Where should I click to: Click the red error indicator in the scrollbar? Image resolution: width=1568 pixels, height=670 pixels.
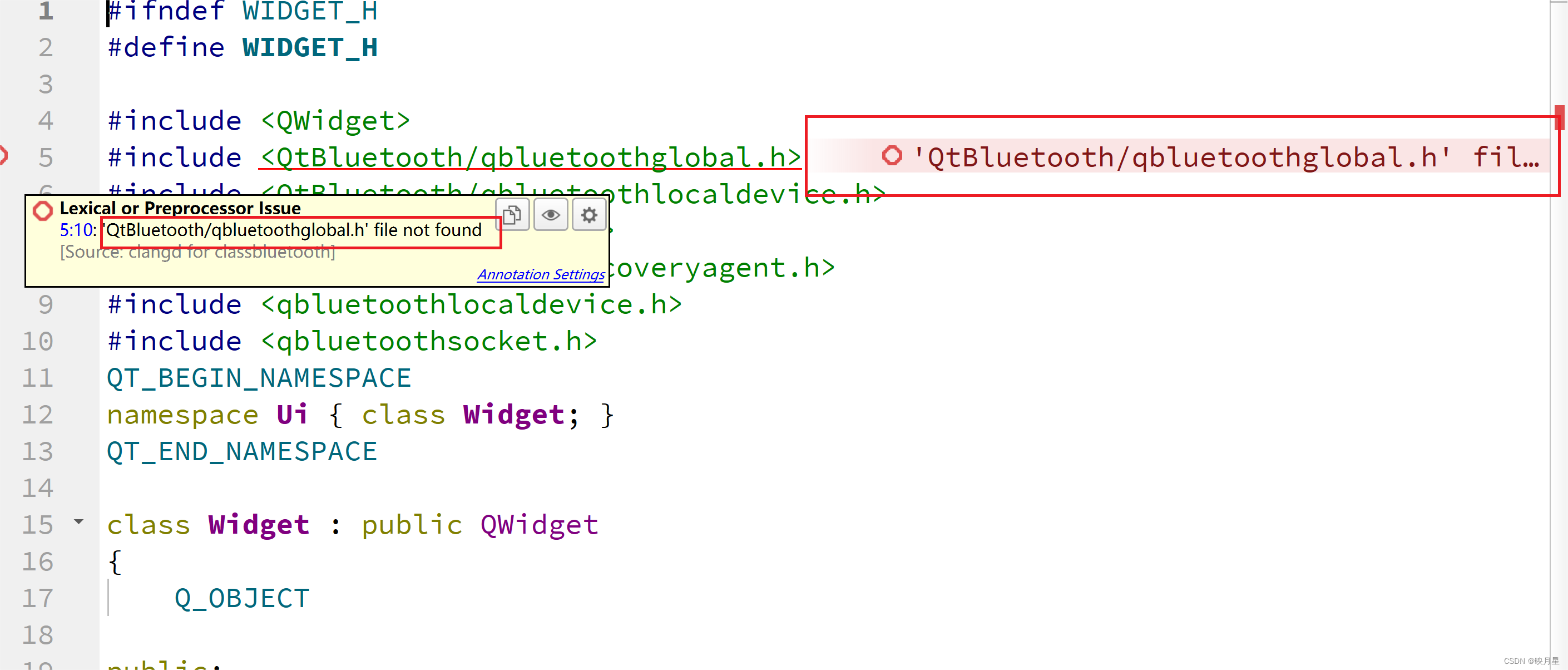[1560, 119]
